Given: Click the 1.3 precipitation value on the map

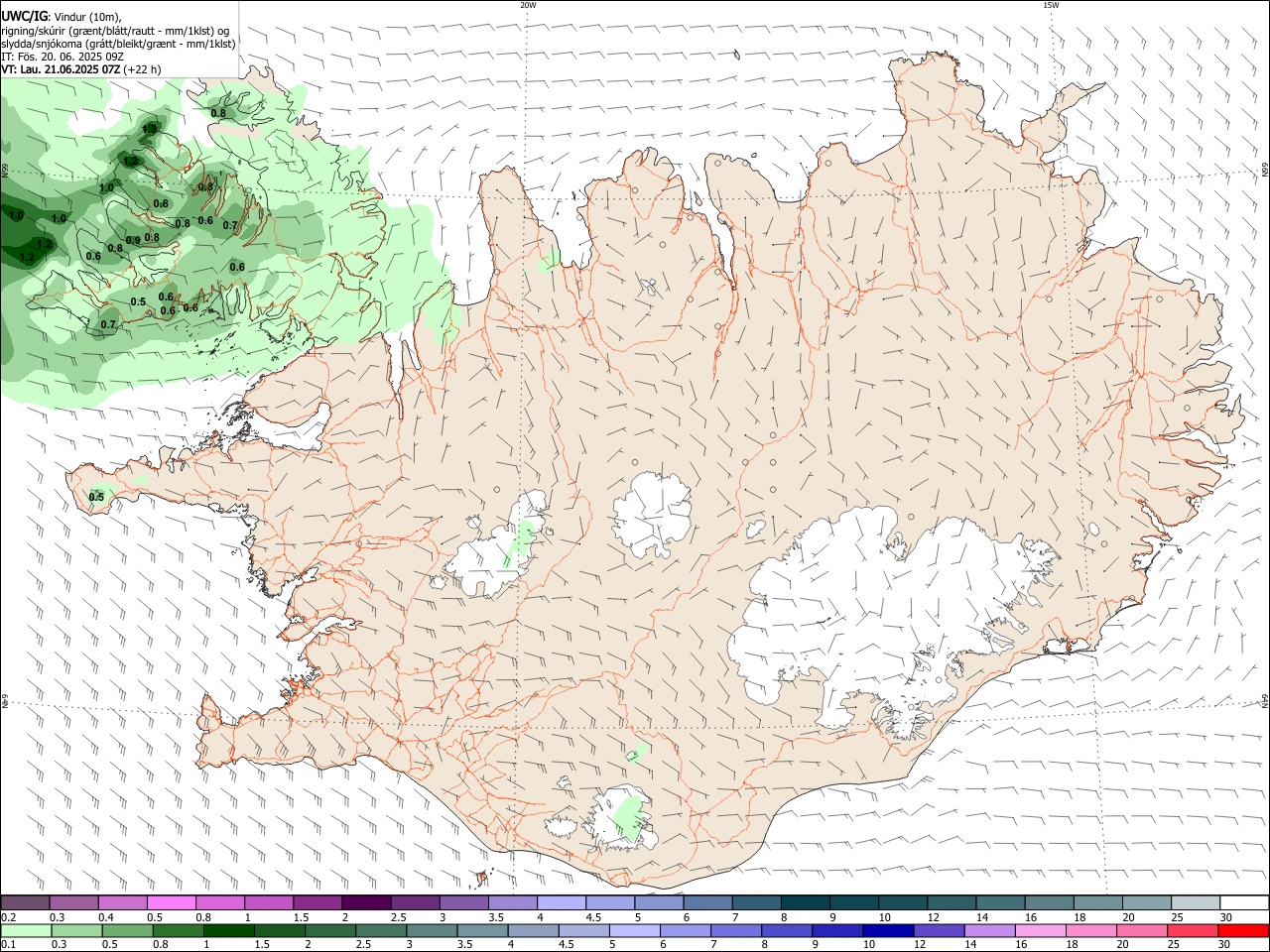Looking at the screenshot, I should coord(149,128).
